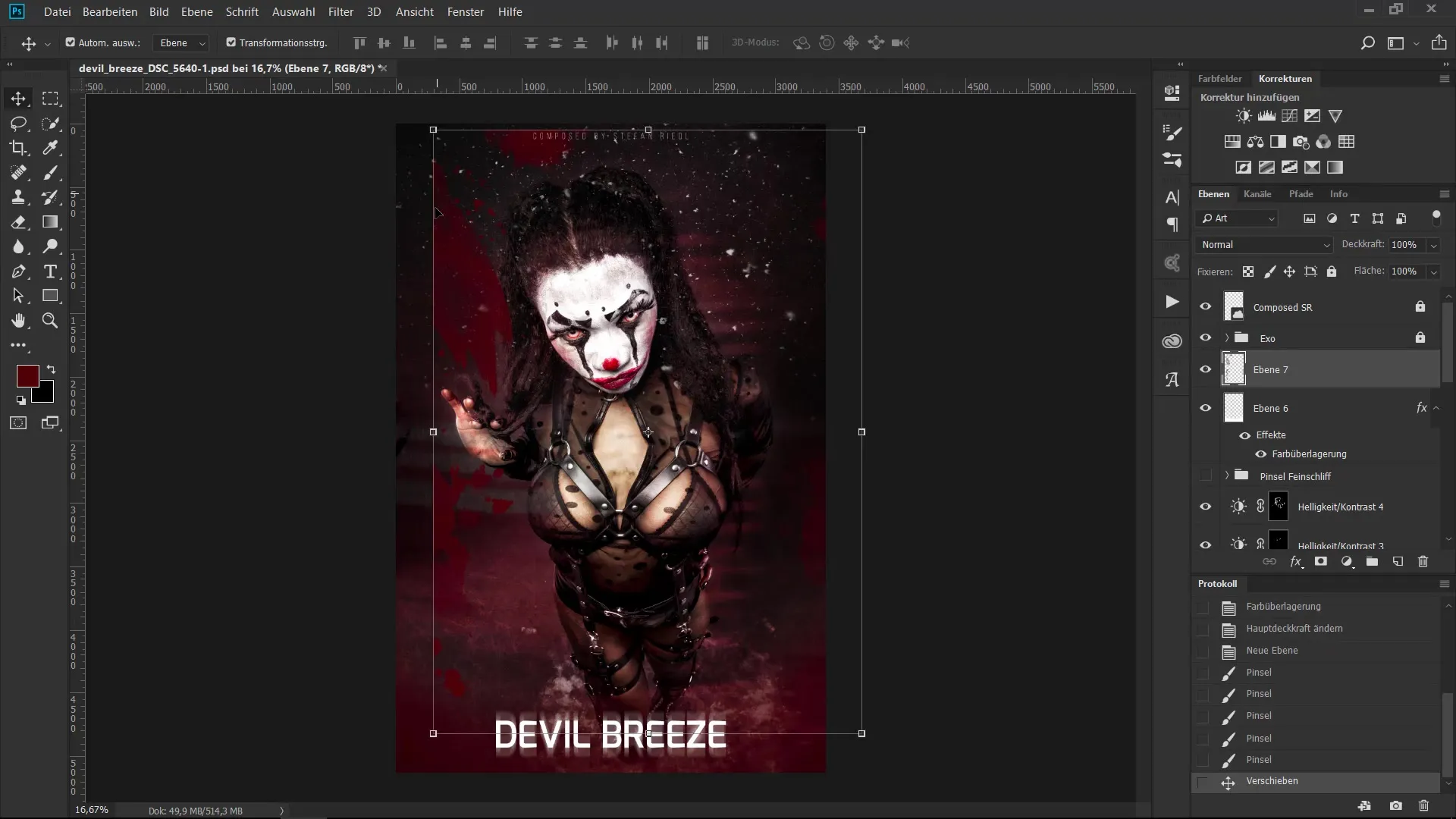Open the Ebene auto-select dropdown
The height and width of the screenshot is (819, 1456).
pos(180,43)
